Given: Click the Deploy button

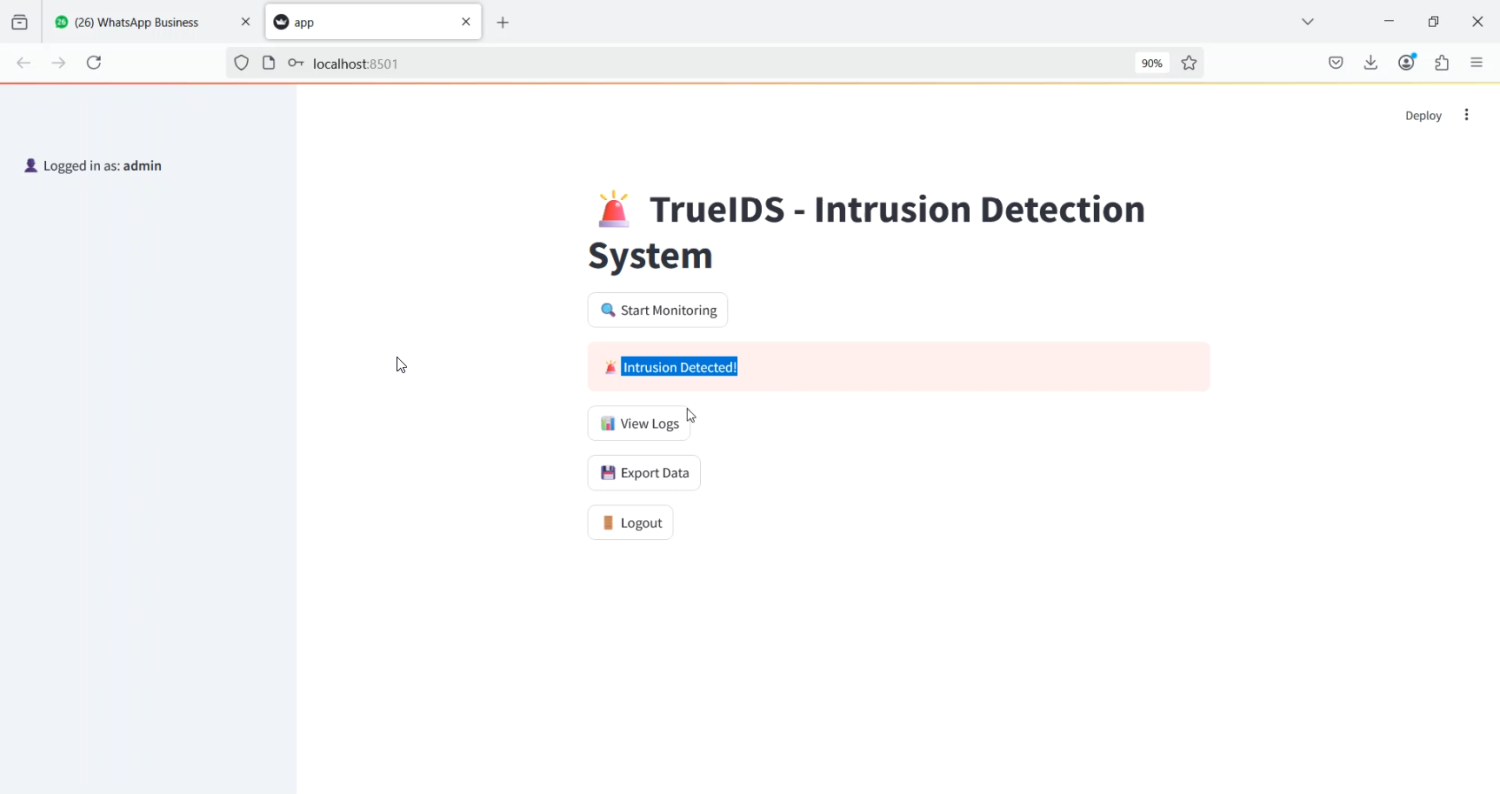Looking at the screenshot, I should point(1423,115).
